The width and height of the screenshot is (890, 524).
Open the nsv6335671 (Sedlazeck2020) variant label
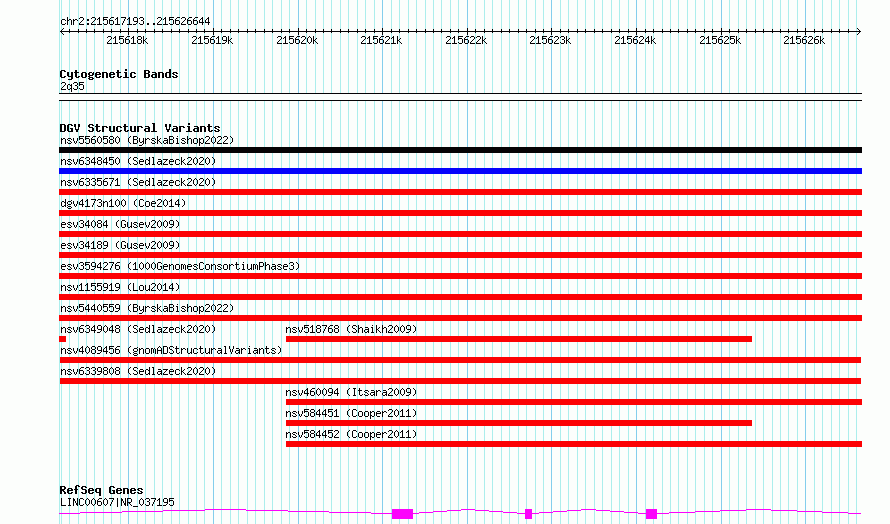(138, 182)
